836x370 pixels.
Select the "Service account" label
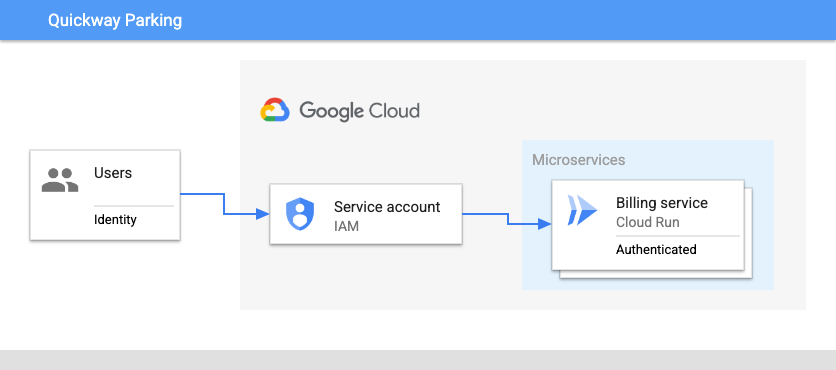pos(387,207)
